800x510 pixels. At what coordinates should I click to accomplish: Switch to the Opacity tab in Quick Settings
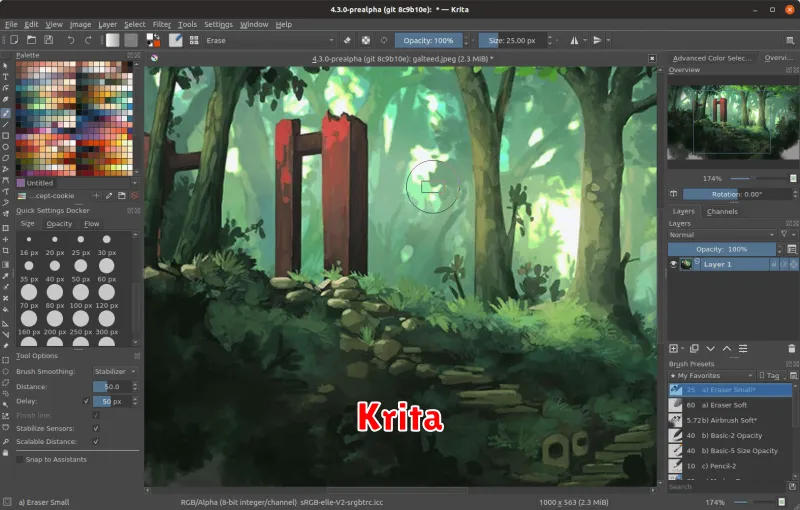[59, 224]
